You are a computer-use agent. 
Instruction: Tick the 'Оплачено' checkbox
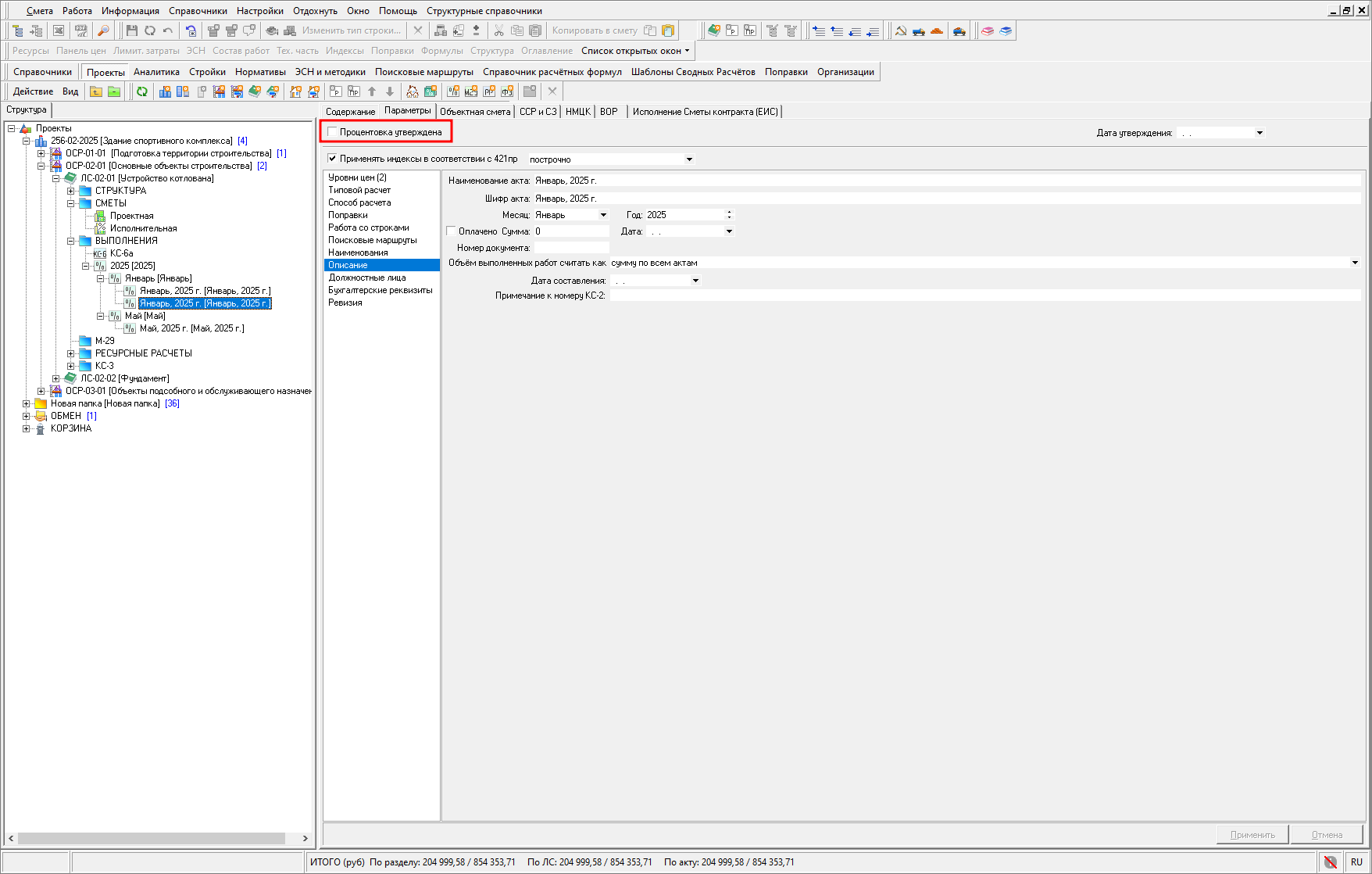452,231
